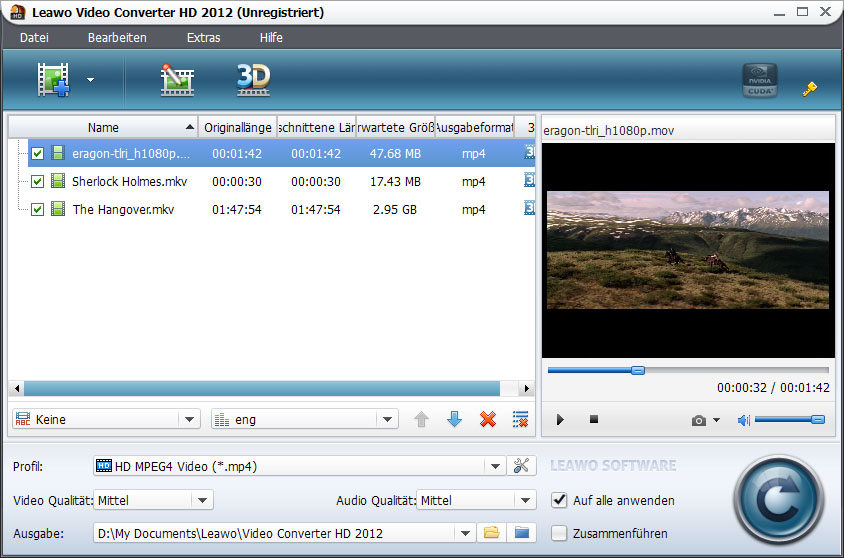
Task: Open the Hilfe menu
Action: coord(271,38)
